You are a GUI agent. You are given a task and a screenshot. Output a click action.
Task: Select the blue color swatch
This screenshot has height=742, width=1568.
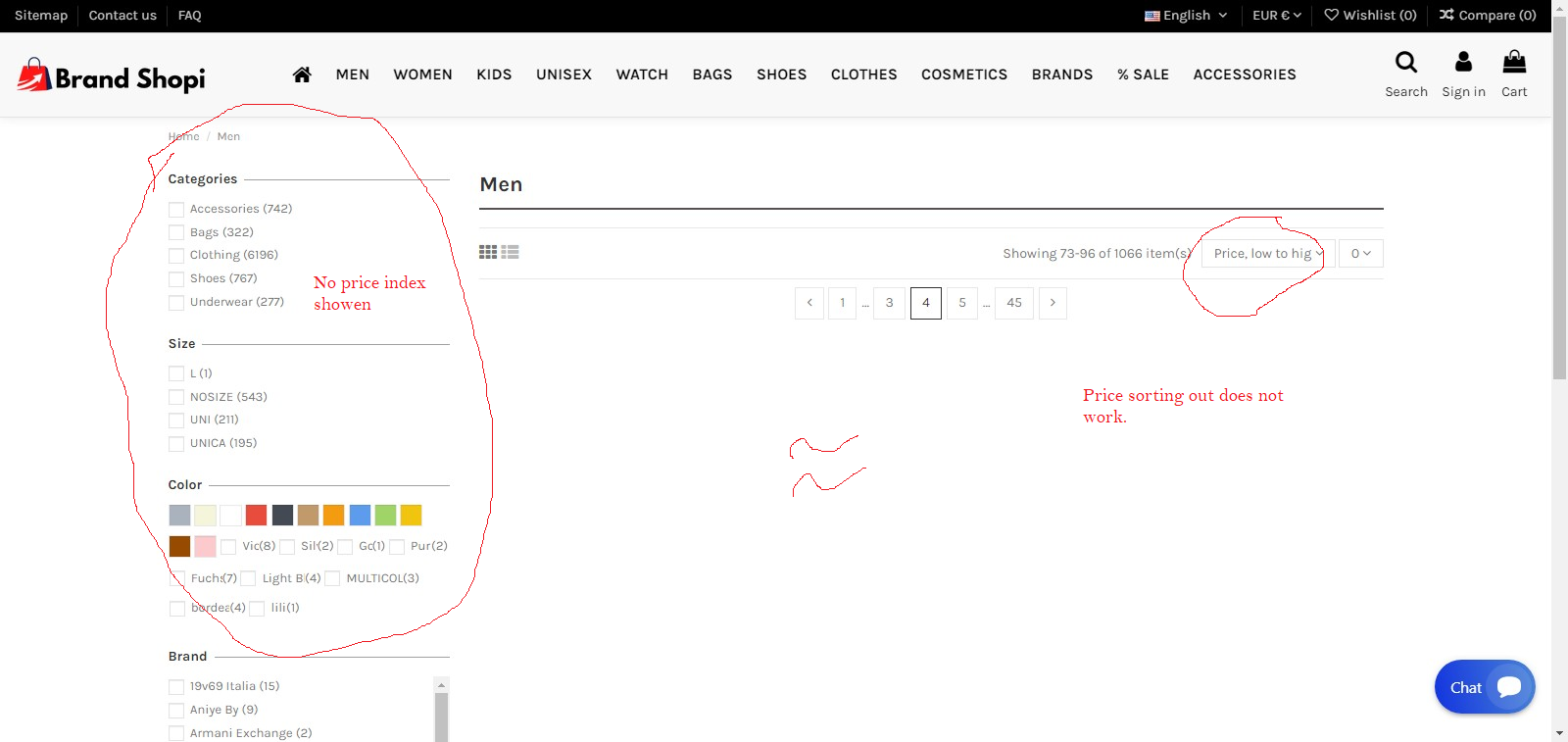(x=360, y=515)
